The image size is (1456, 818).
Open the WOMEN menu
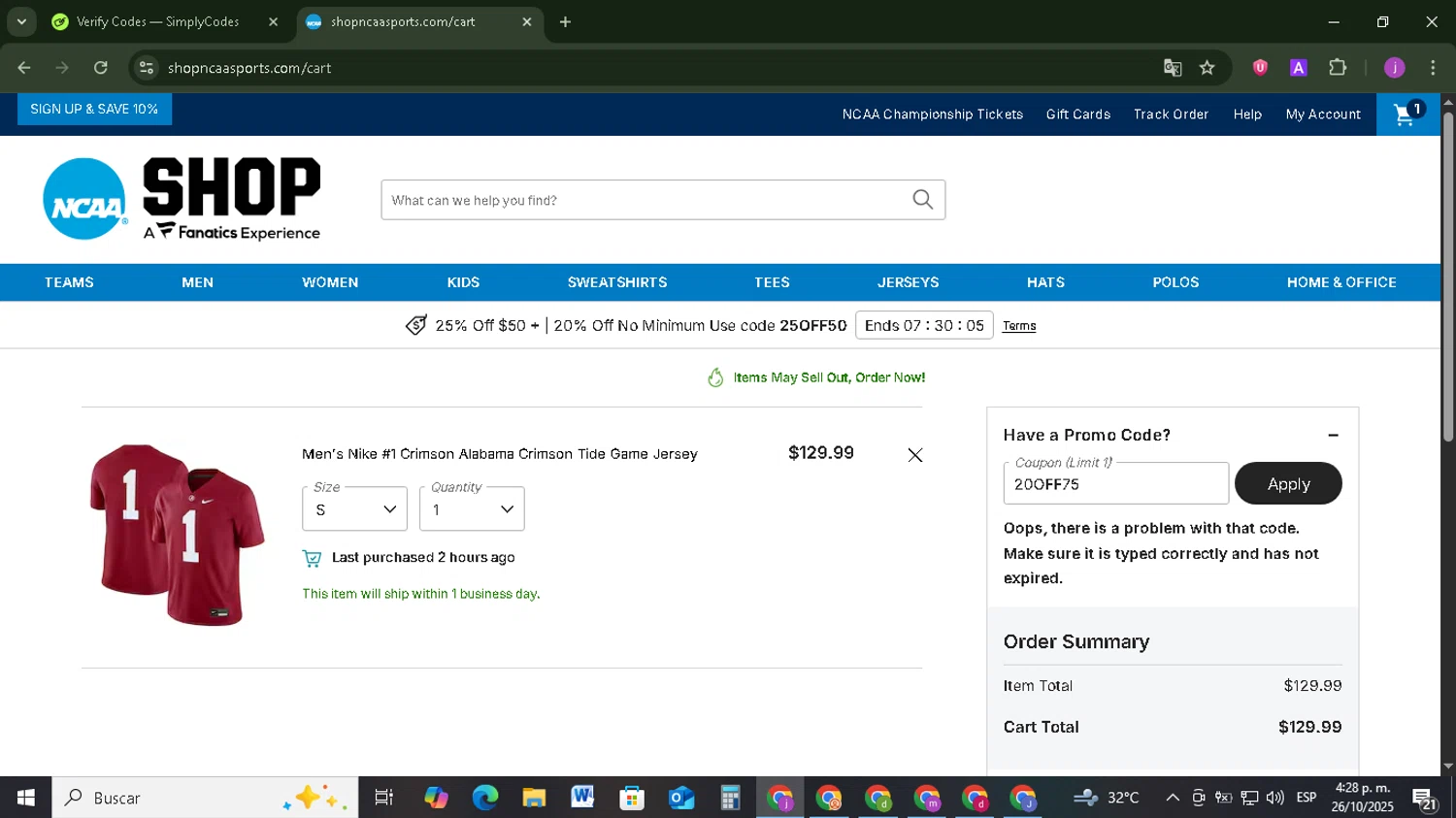pyautogui.click(x=330, y=282)
